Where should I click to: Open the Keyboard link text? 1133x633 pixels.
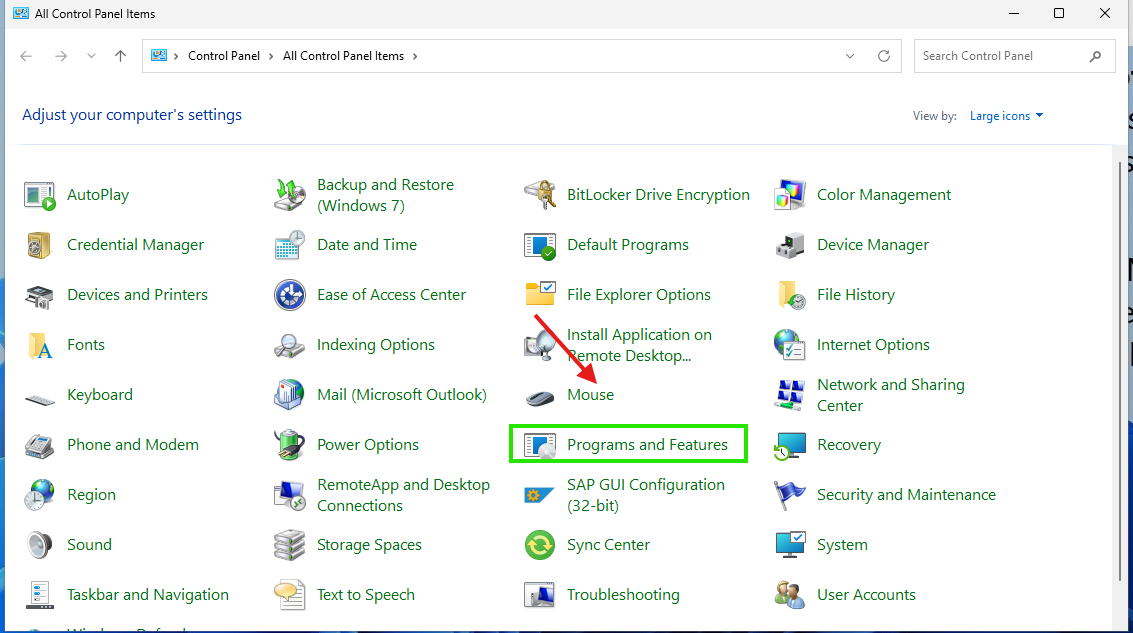pos(100,395)
